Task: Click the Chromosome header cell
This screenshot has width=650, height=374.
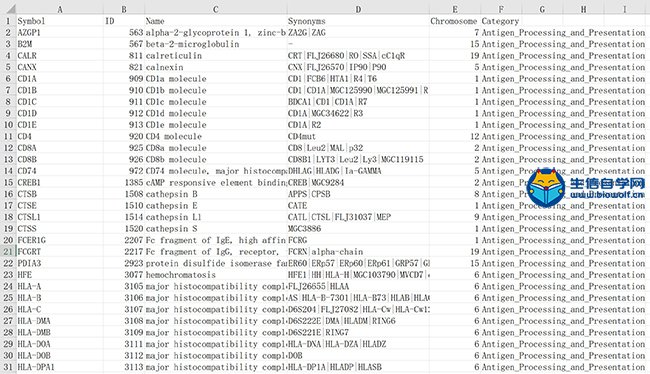Action: [x=455, y=21]
